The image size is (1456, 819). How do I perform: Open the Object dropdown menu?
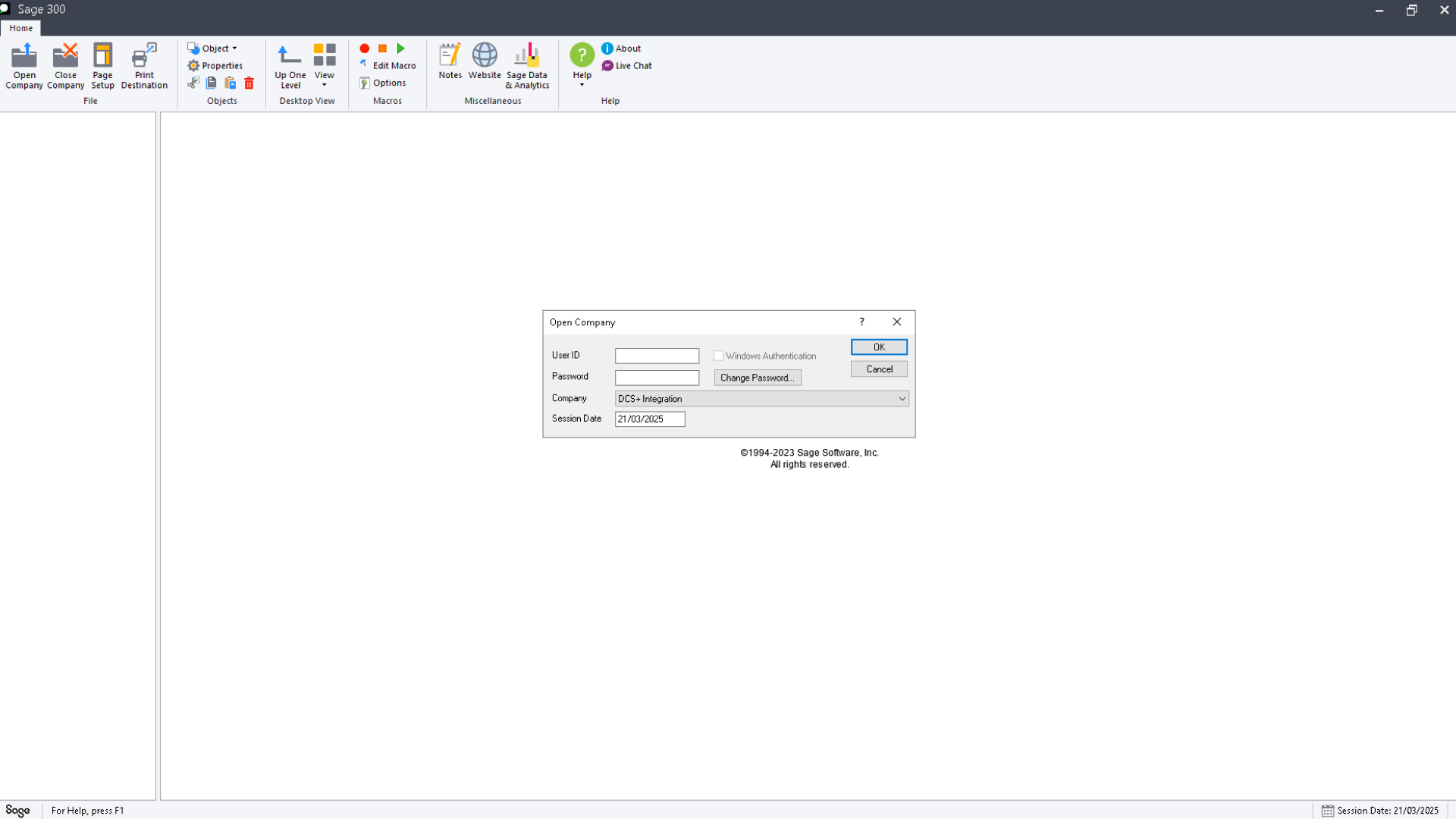coord(213,49)
